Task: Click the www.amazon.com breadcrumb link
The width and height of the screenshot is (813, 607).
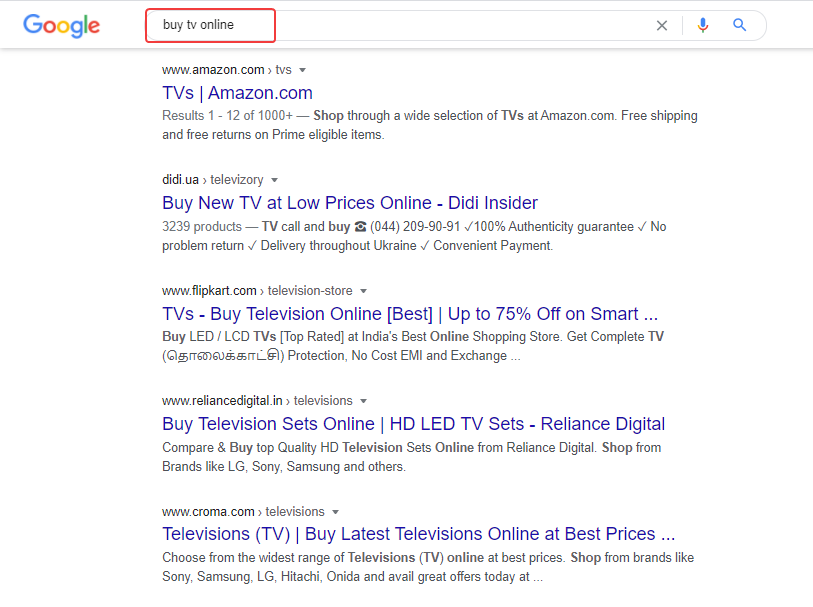Action: tap(212, 70)
